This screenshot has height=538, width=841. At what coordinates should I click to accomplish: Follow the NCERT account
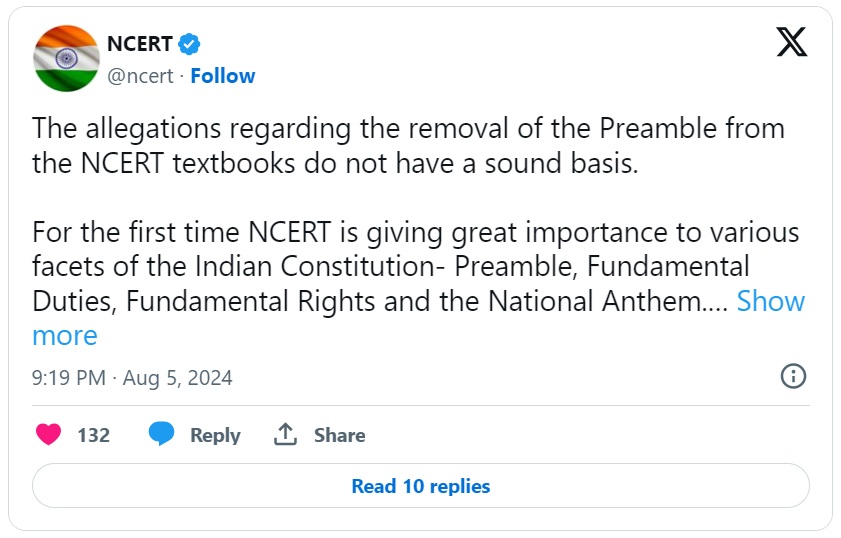(x=222, y=76)
